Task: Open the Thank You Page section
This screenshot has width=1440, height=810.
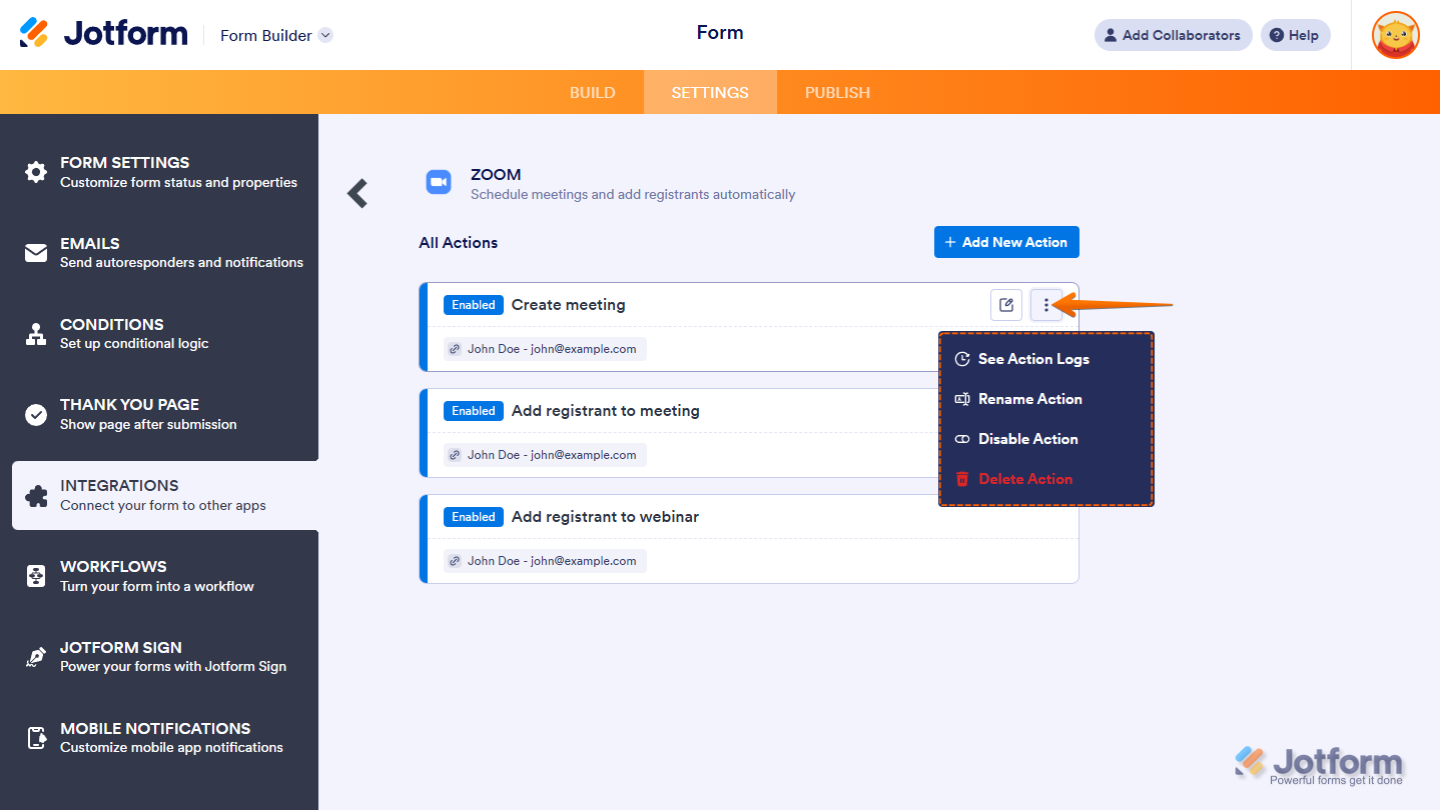Action: click(160, 414)
